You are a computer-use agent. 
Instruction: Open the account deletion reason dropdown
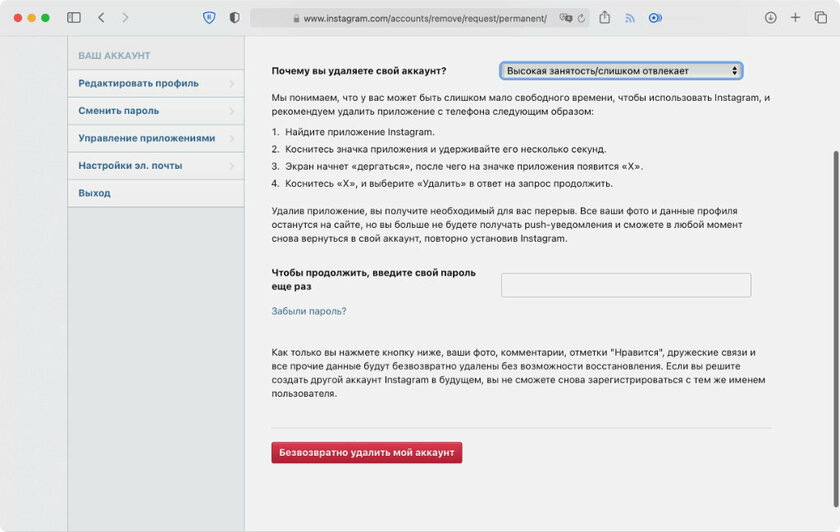coord(621,71)
